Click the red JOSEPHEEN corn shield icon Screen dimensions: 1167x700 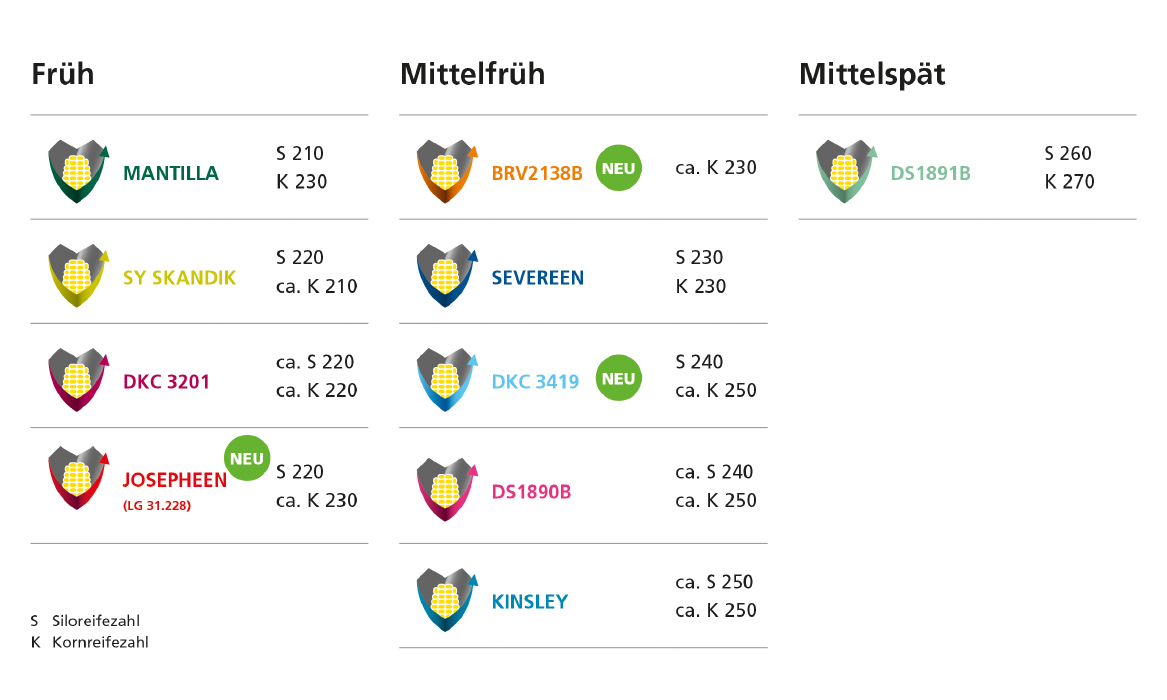[x=78, y=478]
